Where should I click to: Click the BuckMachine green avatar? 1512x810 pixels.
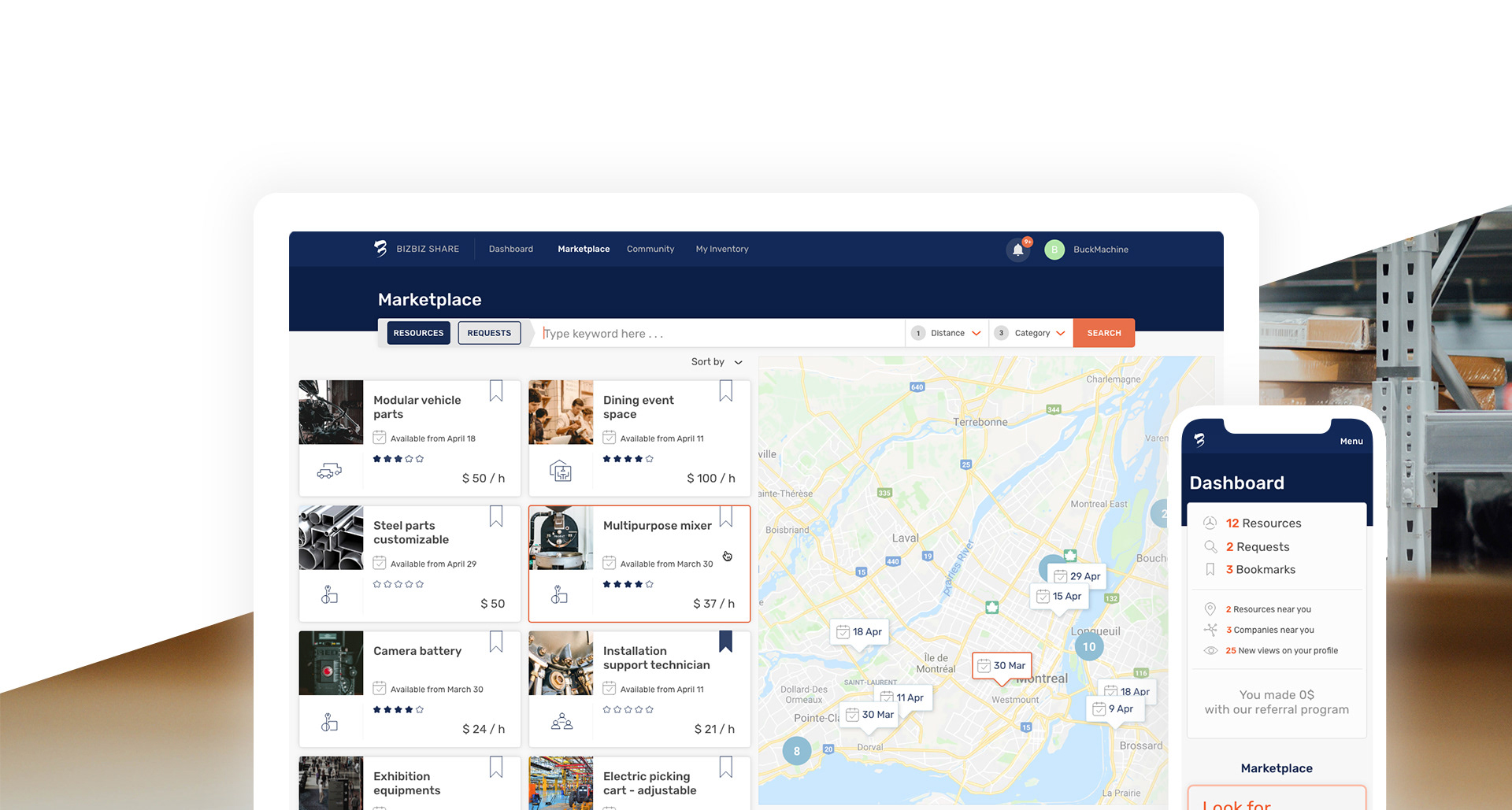click(x=1054, y=250)
